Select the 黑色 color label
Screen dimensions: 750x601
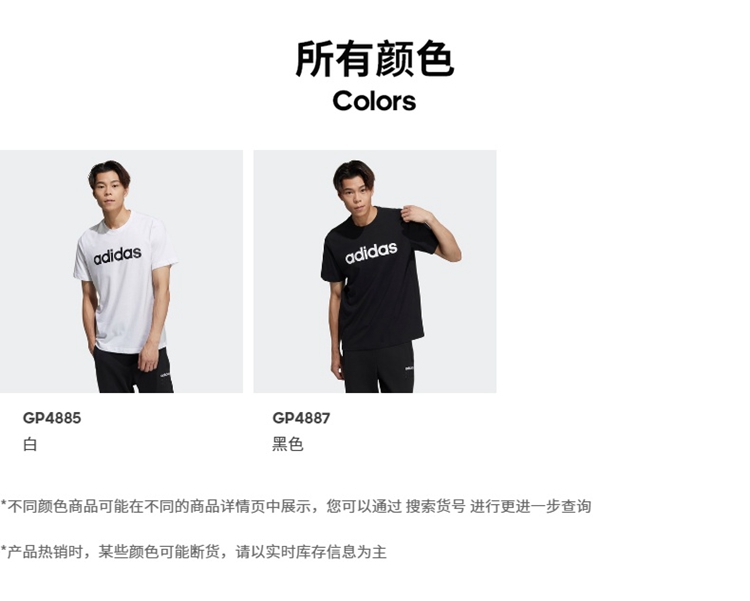pyautogui.click(x=287, y=444)
